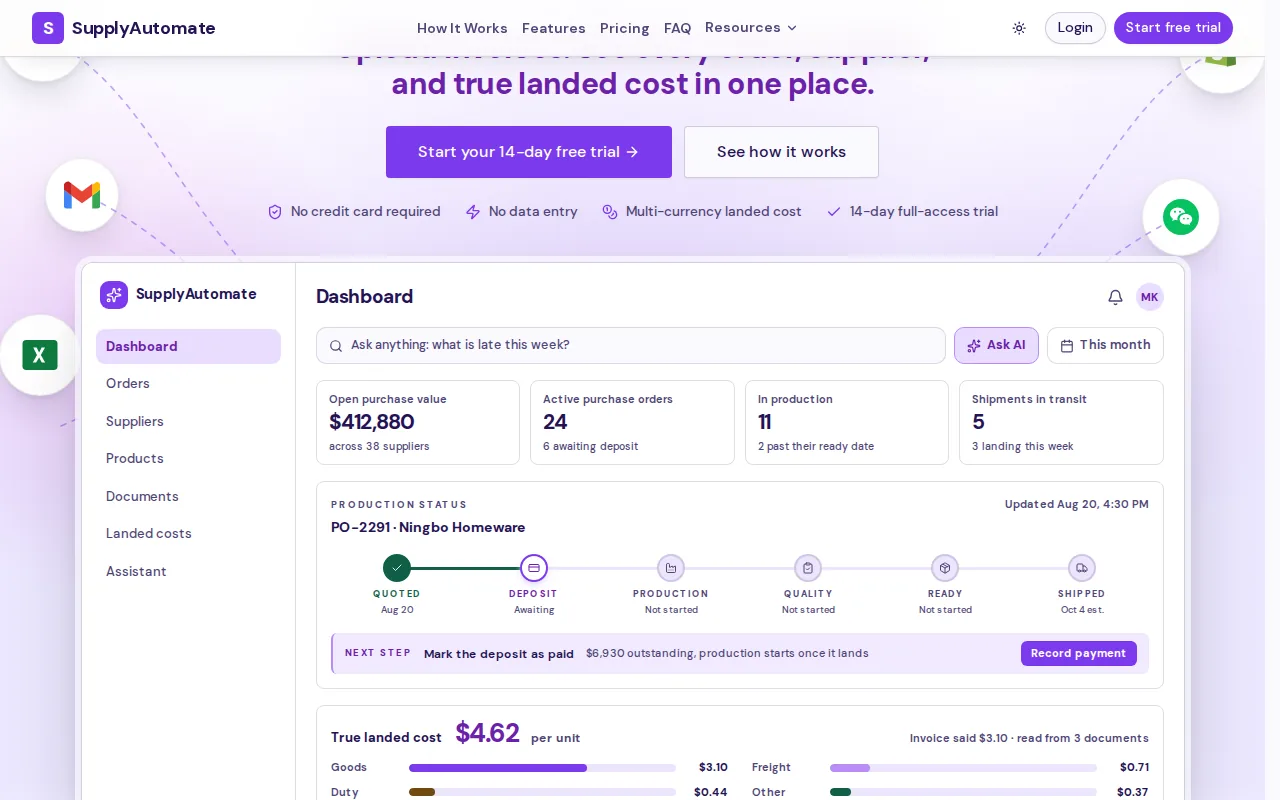This screenshot has height=800, width=1280.
Task: Open How It Works nav link
Action: point(462,28)
